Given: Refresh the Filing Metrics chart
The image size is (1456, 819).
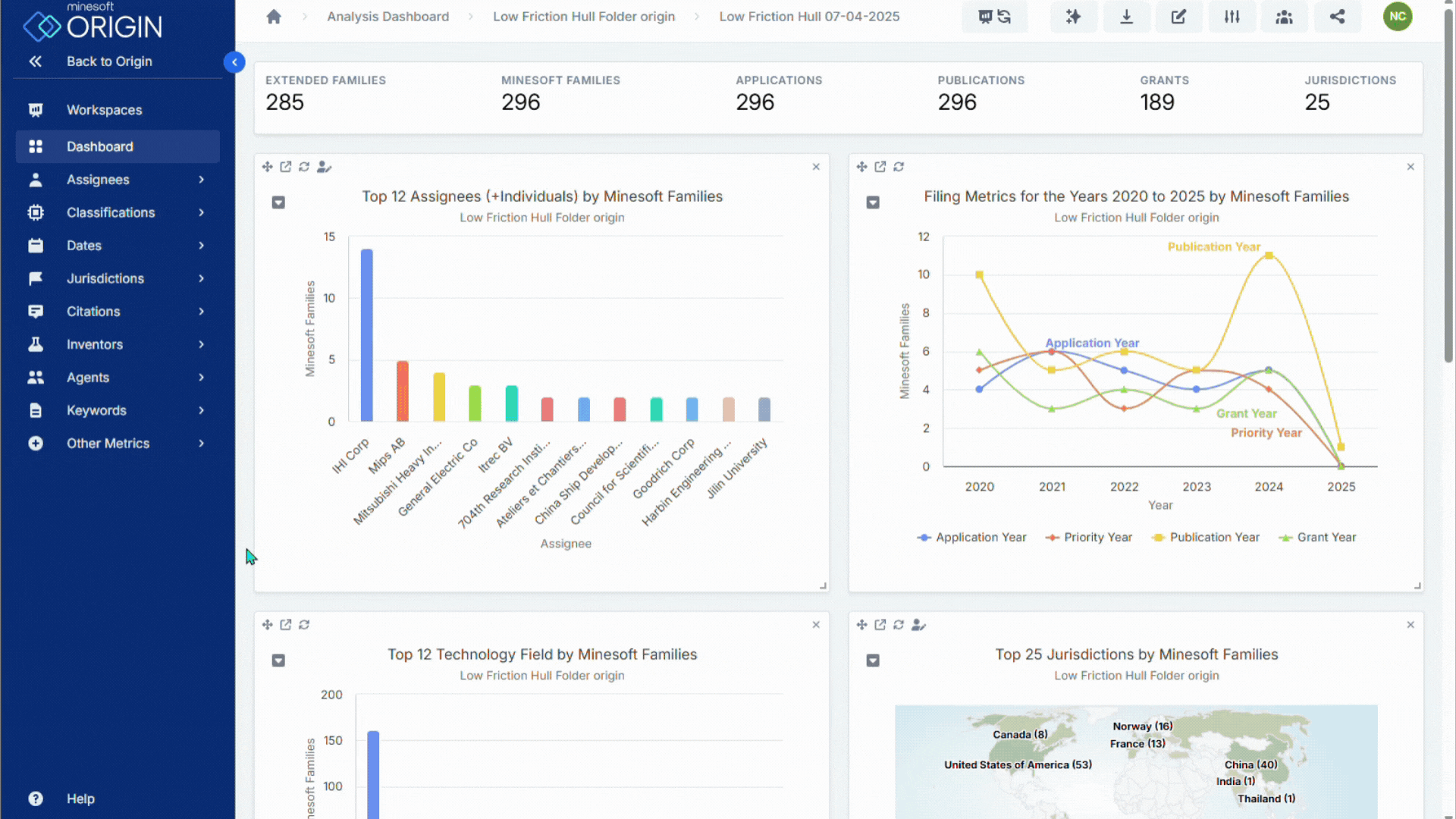Looking at the screenshot, I should [899, 167].
